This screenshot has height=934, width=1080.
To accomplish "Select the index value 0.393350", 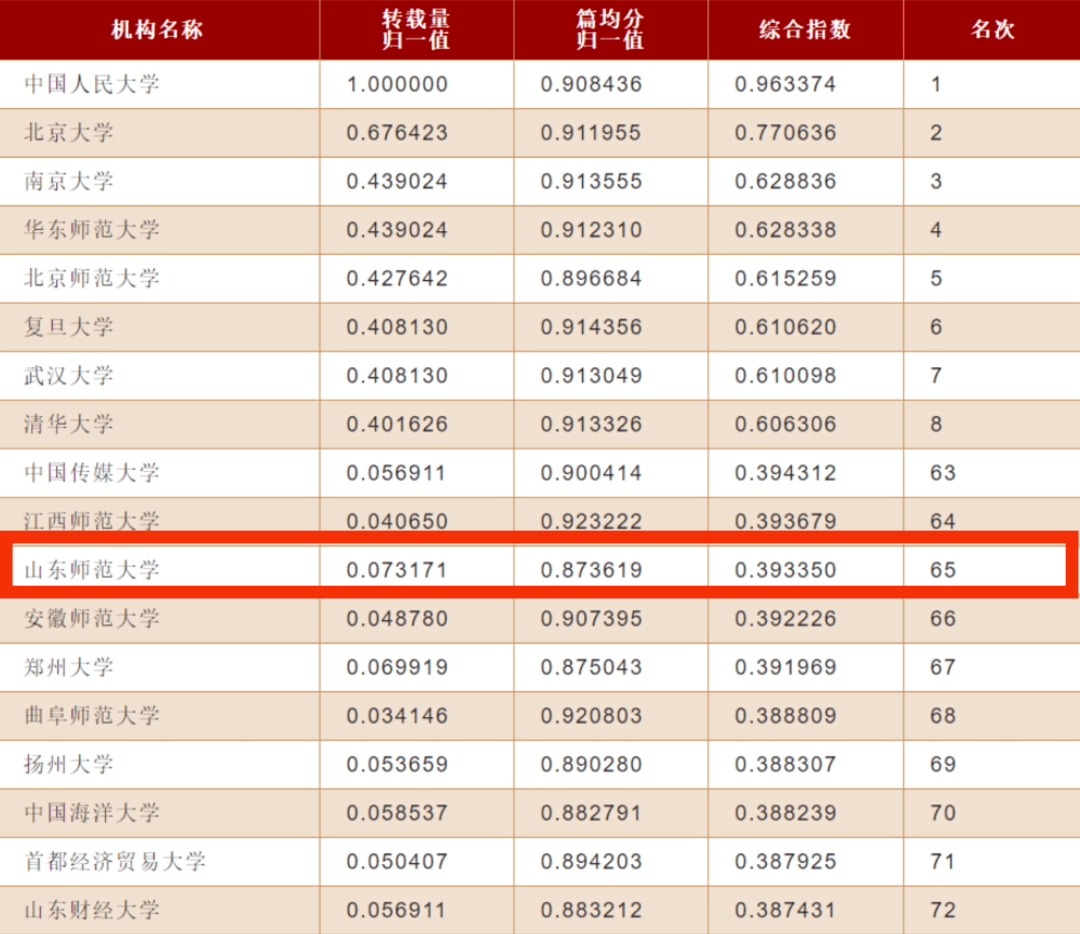I will click(786, 570).
